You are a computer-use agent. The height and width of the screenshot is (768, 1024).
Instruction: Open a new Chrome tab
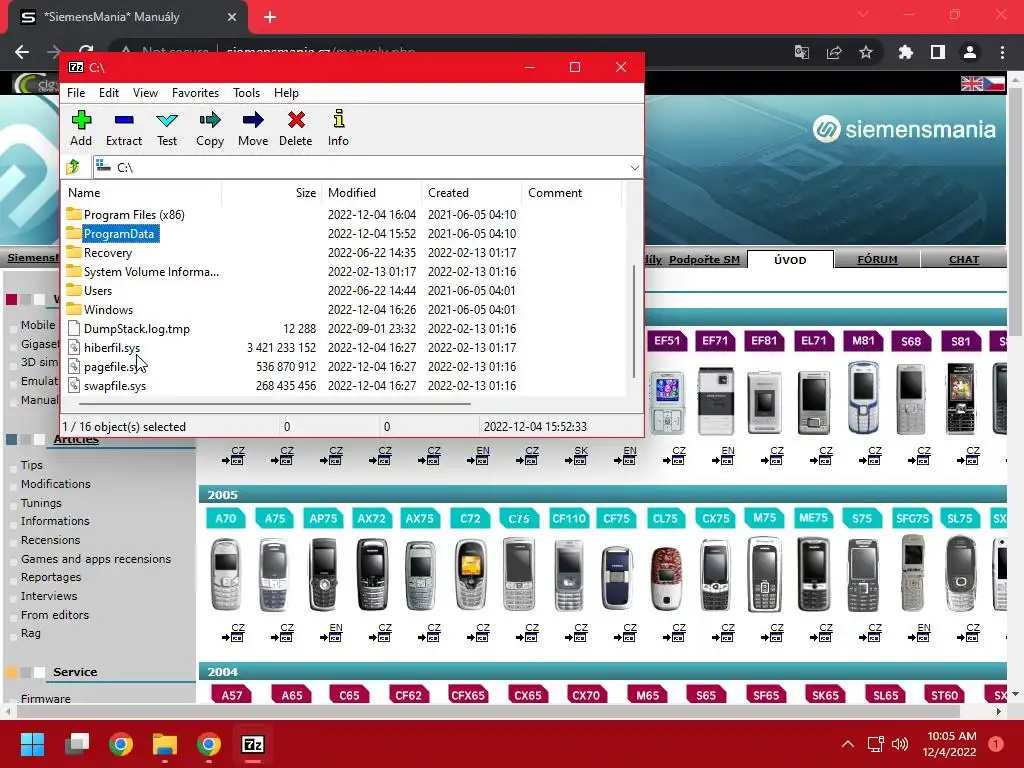tap(270, 17)
